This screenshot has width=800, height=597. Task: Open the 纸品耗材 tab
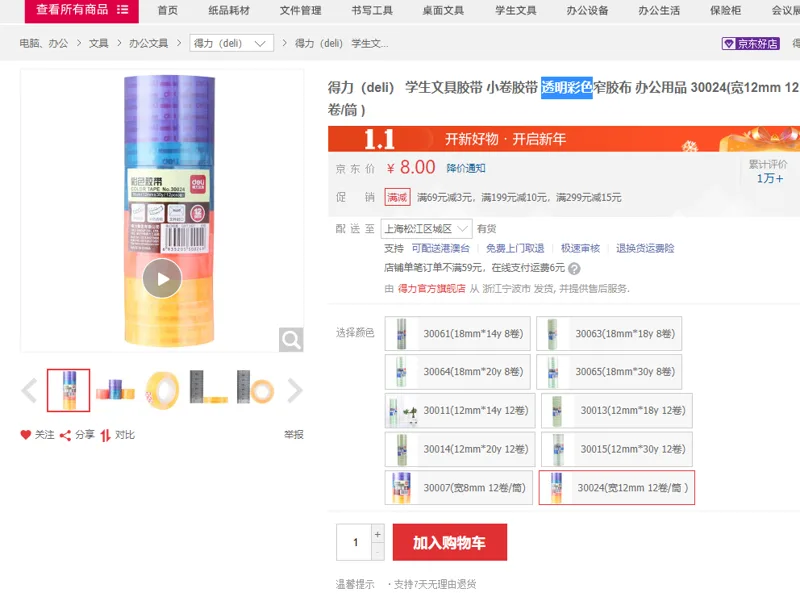point(229,10)
